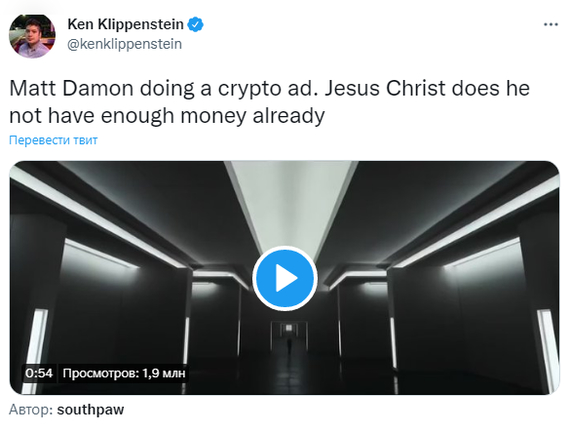Click the second line of tweet text
570x432 pixels.
pyautogui.click(x=167, y=116)
